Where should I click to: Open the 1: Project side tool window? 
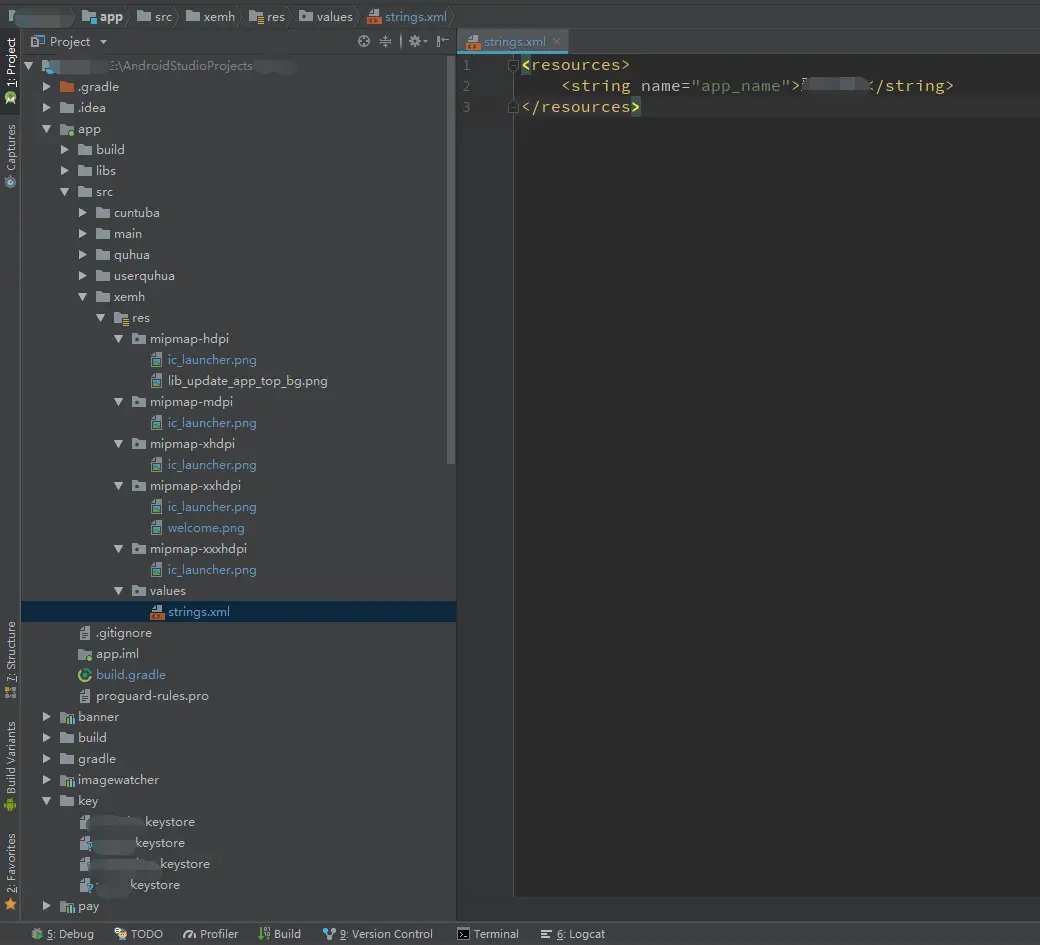[x=11, y=70]
